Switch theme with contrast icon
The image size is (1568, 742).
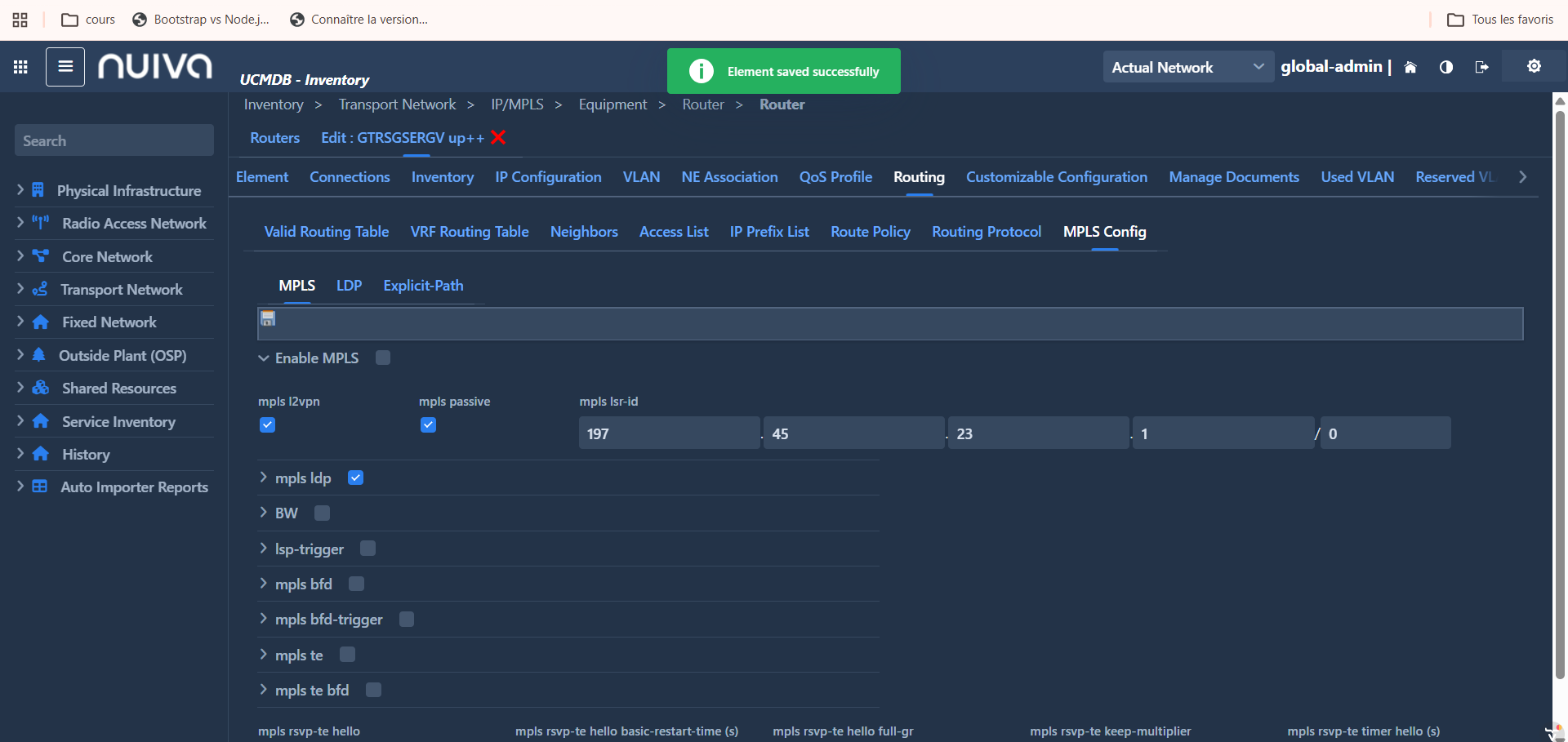pos(1445,67)
